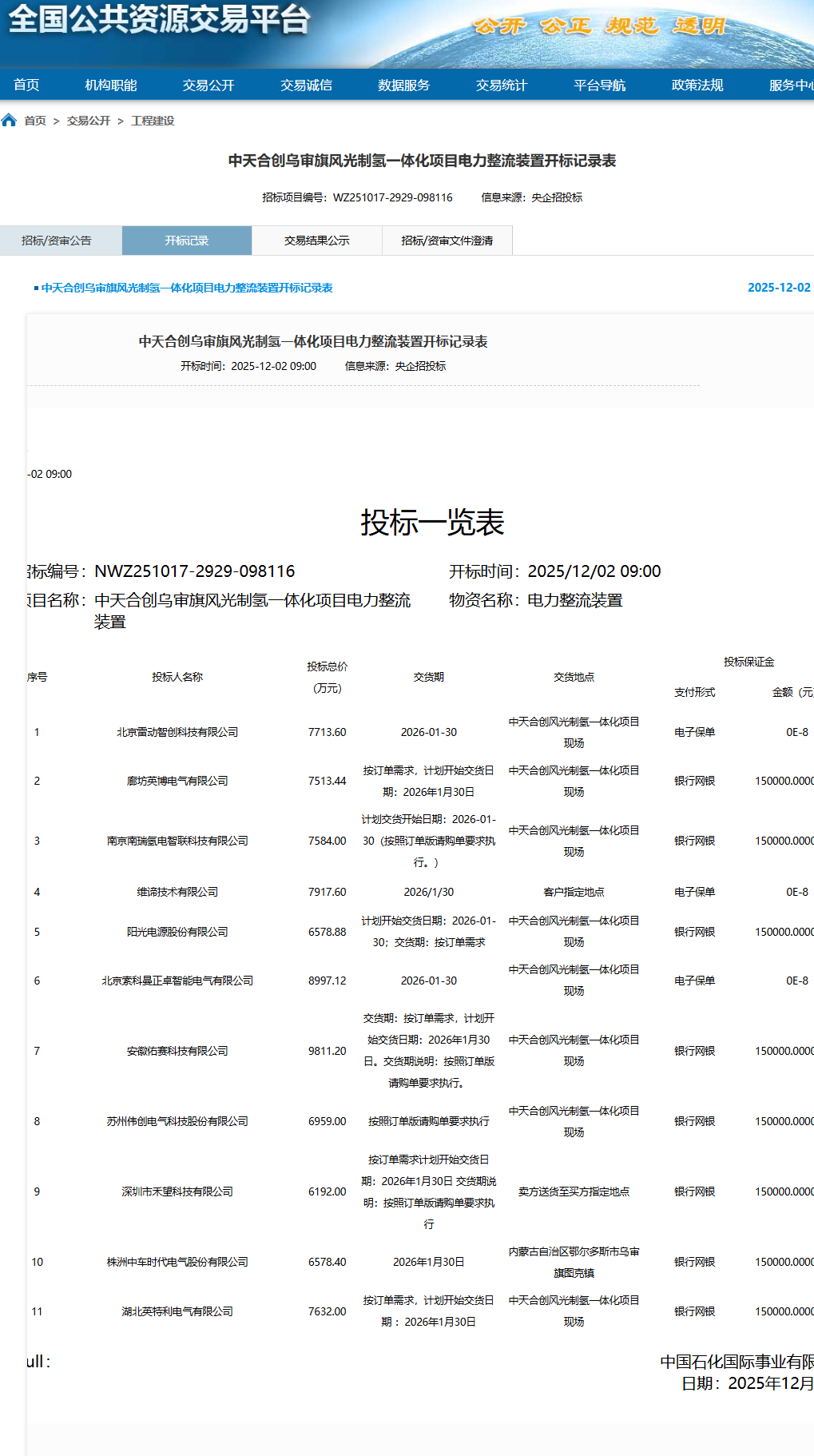Select 数据服务 in the navigation bar
Viewport: 814px width, 1456px height.
pyautogui.click(x=403, y=85)
